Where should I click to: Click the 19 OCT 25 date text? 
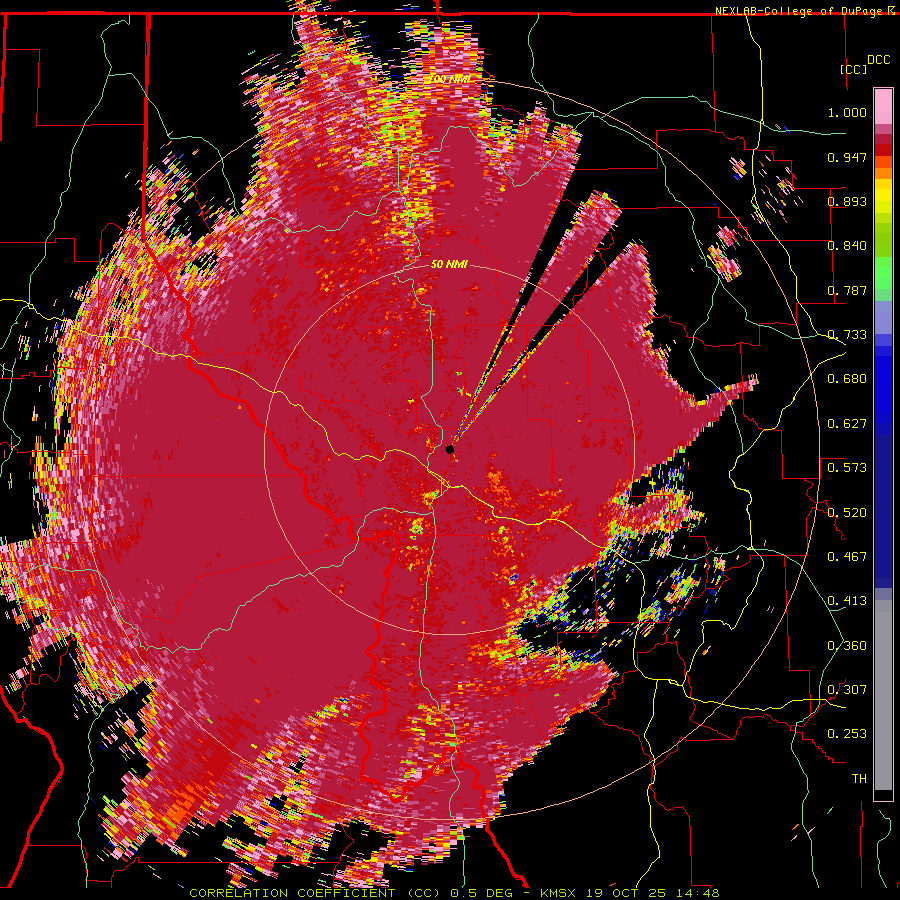pyautogui.click(x=624, y=893)
